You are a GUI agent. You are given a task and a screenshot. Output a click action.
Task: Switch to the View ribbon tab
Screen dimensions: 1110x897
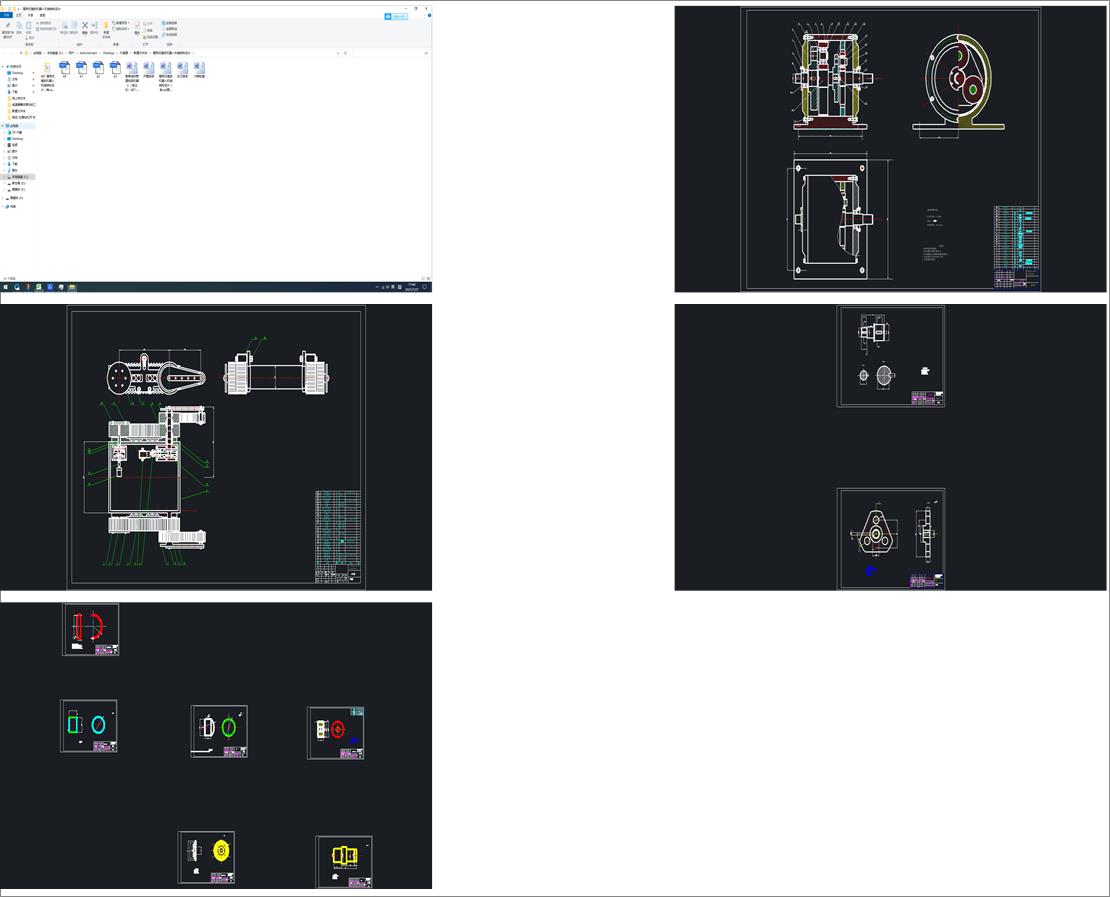(42, 15)
